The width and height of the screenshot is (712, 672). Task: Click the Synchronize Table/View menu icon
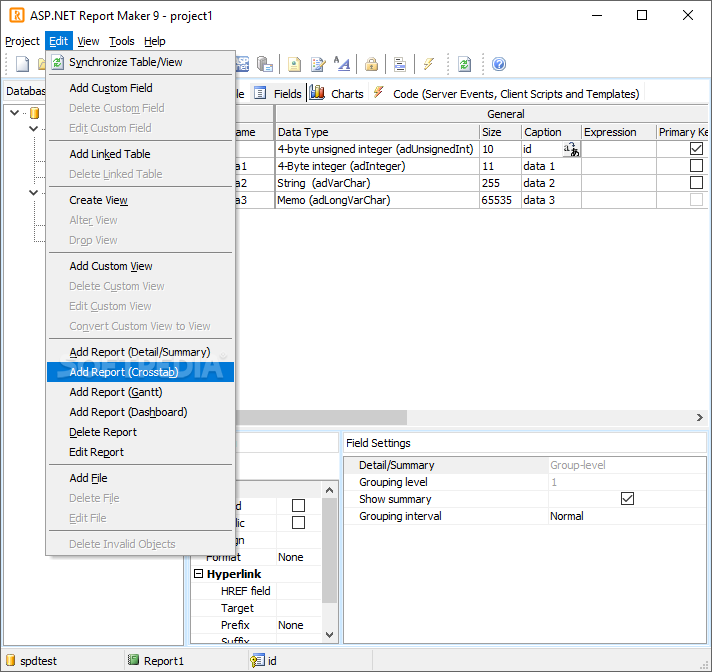(x=57, y=62)
